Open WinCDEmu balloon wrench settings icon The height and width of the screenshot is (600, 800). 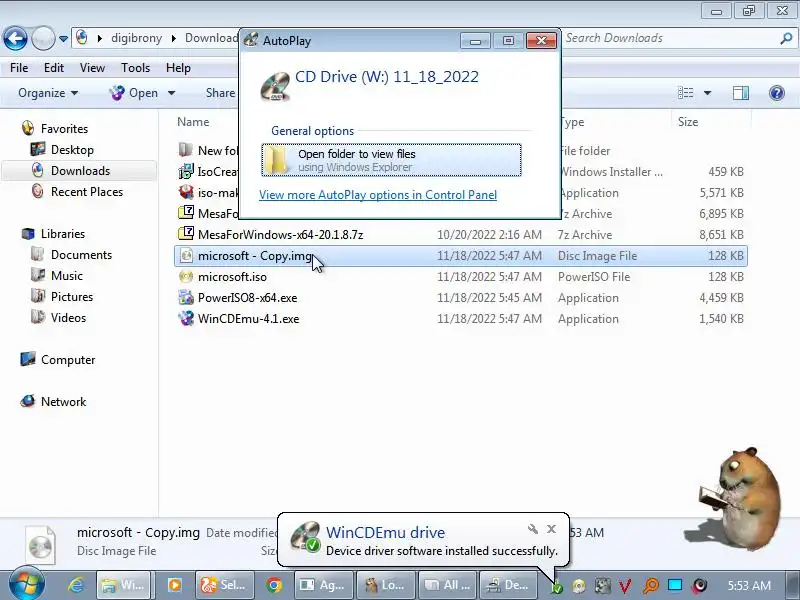[x=533, y=529]
